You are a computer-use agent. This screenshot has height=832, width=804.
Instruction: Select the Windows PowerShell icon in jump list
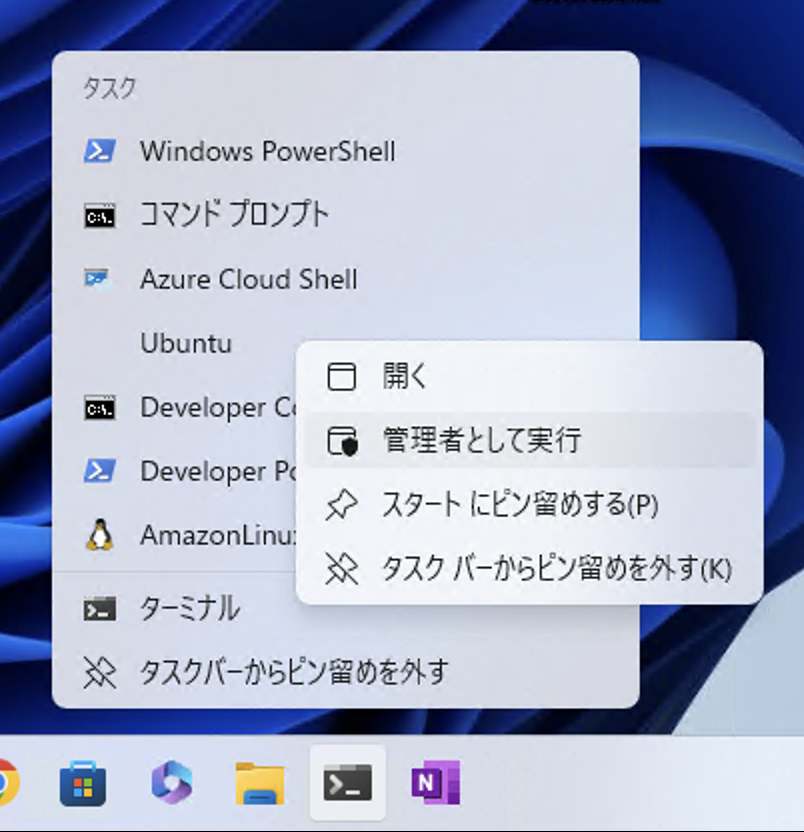pos(99,151)
